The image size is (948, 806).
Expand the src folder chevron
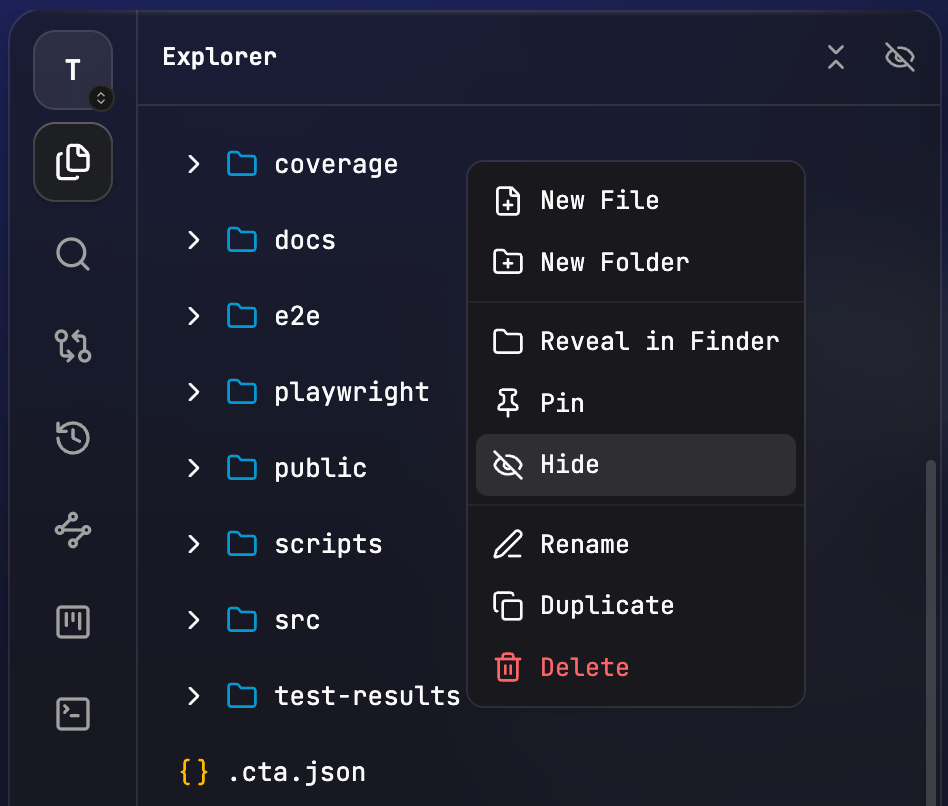pos(193,620)
